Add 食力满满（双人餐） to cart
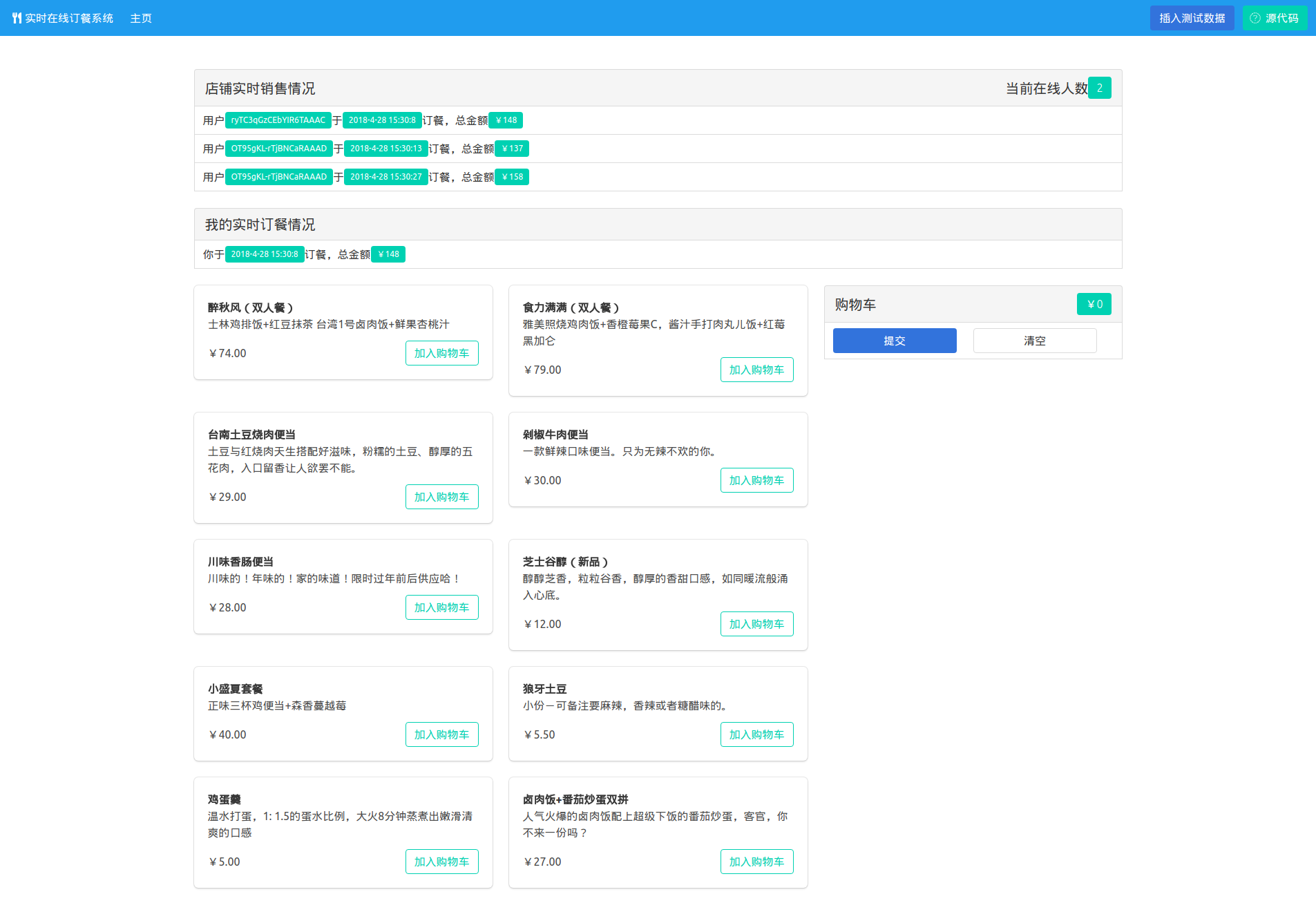The height and width of the screenshot is (921, 1316). pos(757,370)
